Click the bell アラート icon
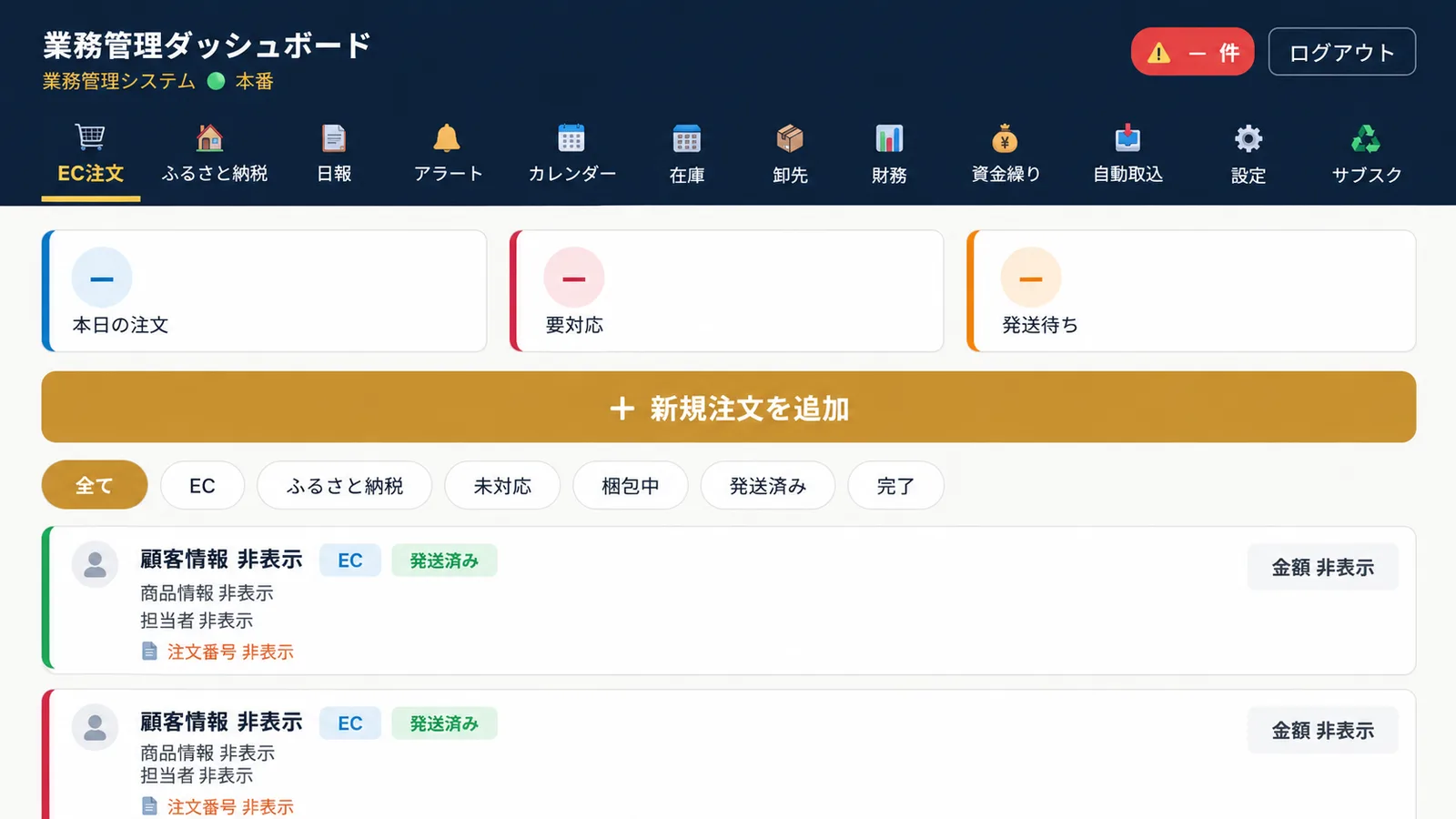 tap(447, 138)
